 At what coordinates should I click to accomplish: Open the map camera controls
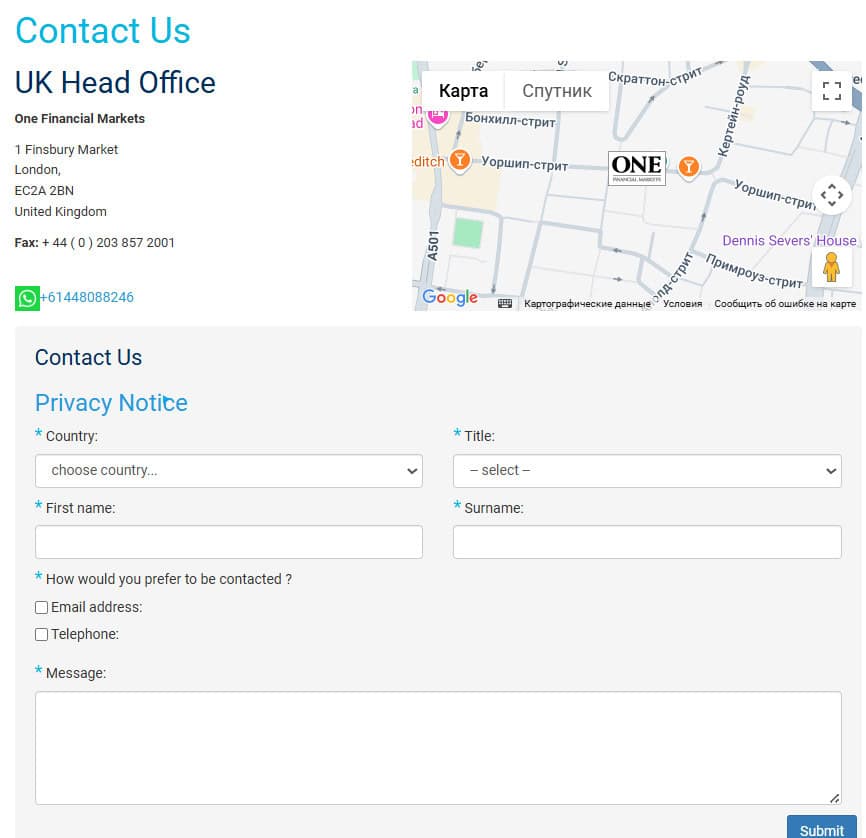[831, 195]
